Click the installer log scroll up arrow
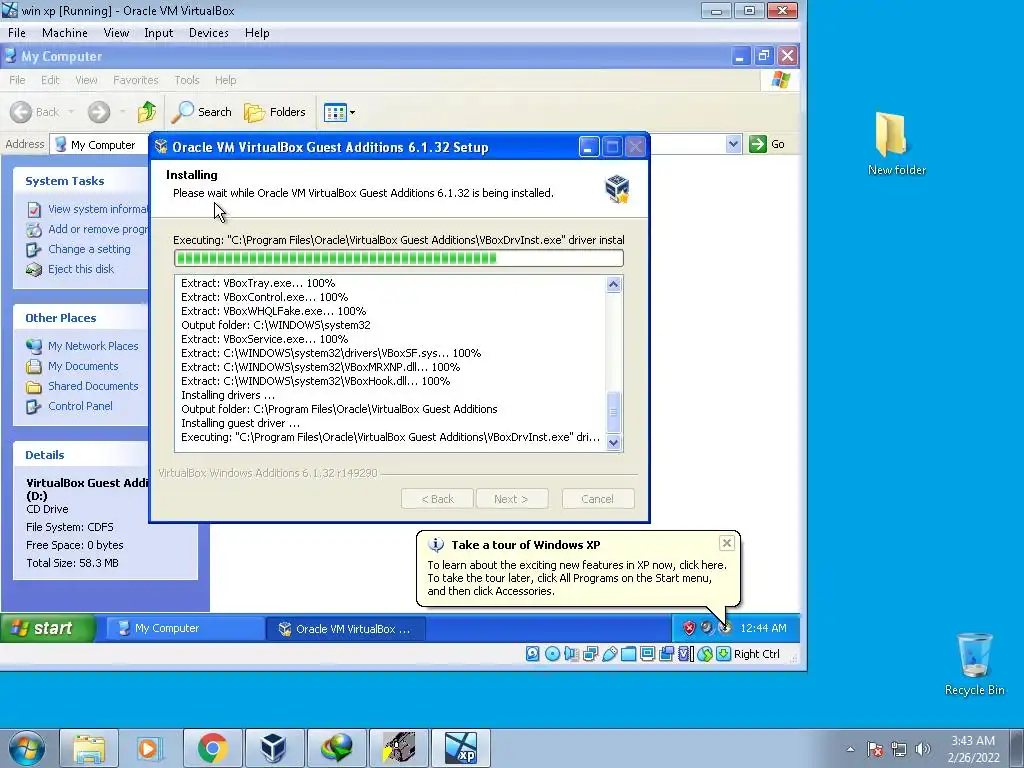 (x=613, y=284)
